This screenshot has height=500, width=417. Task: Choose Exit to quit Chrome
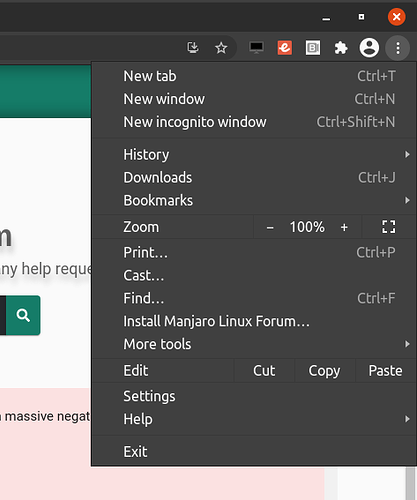click(x=254, y=452)
